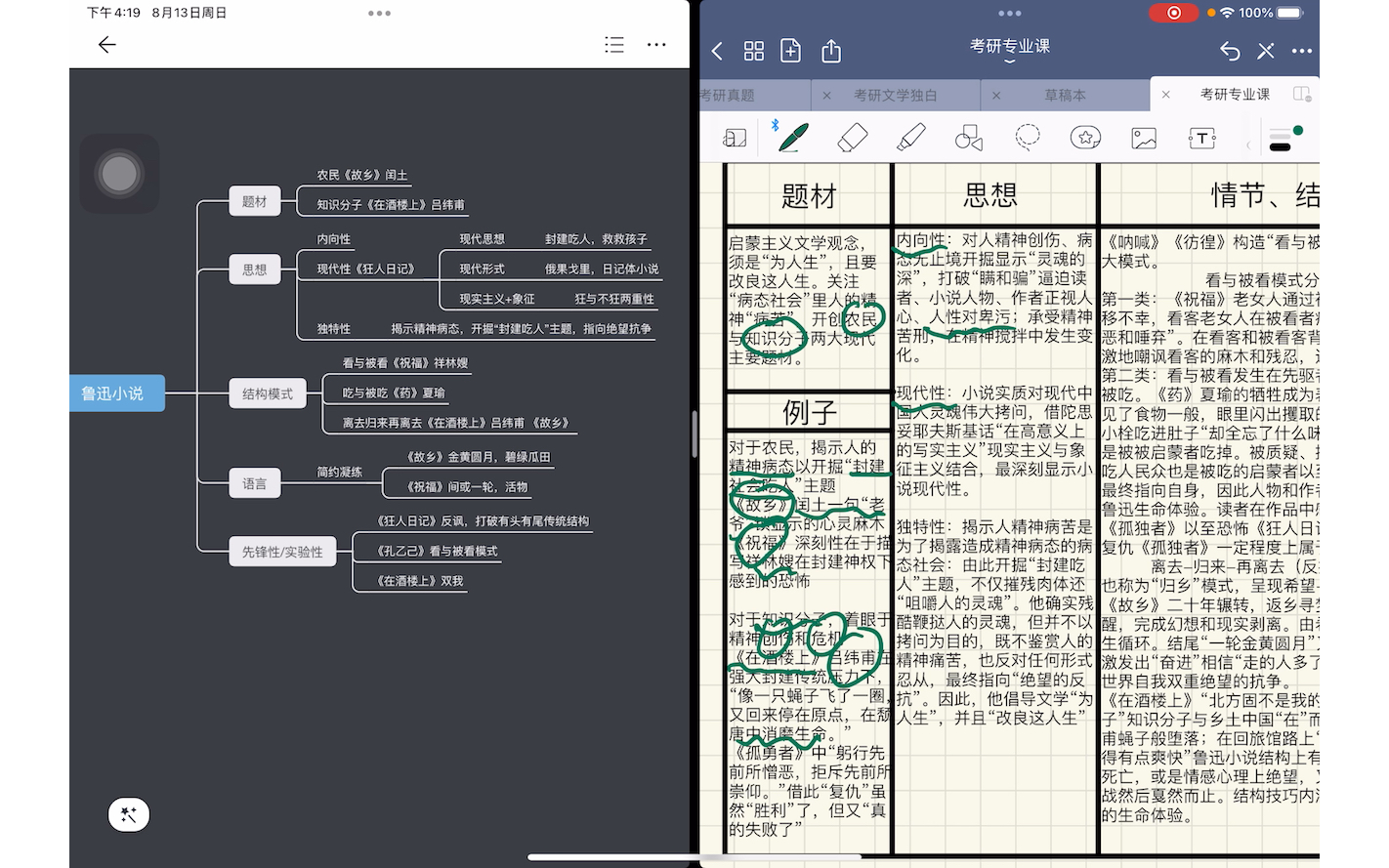Close the 草稿本 tab
1389x868 pixels.
[x=996, y=95]
